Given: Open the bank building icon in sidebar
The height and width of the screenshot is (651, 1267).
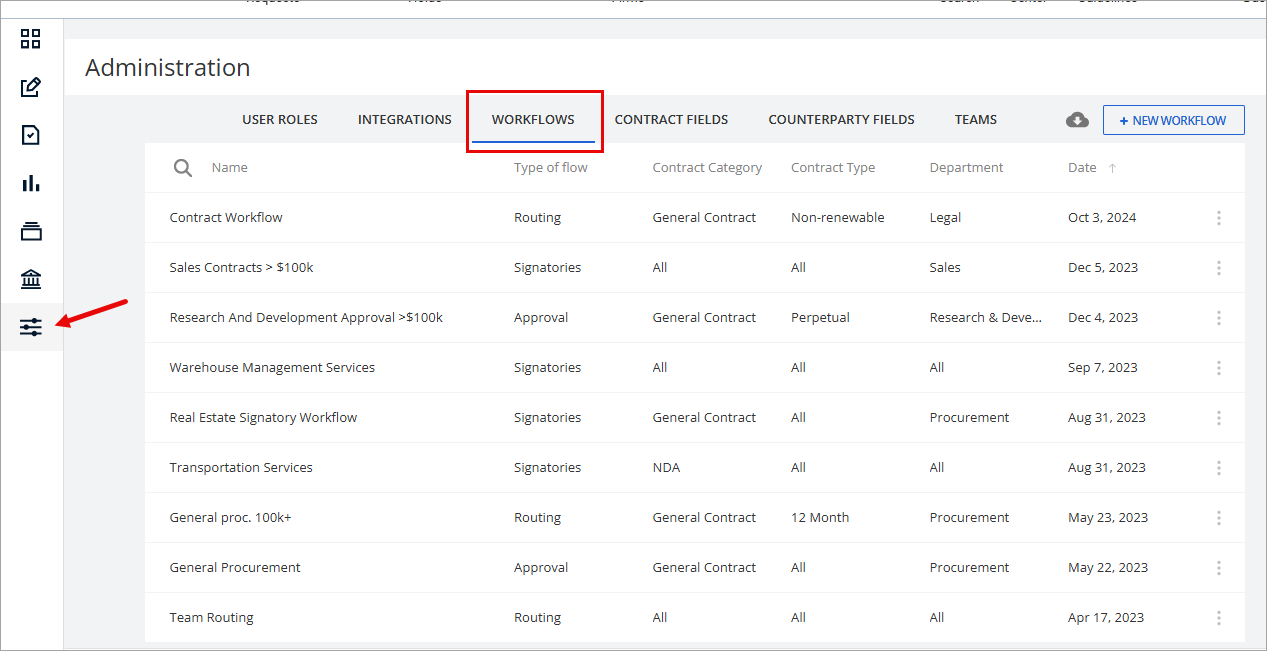Looking at the screenshot, I should pos(31,279).
